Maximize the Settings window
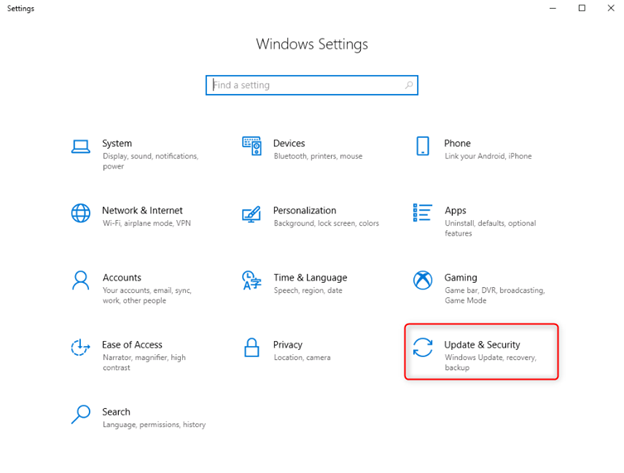The height and width of the screenshot is (473, 624). coord(582,8)
